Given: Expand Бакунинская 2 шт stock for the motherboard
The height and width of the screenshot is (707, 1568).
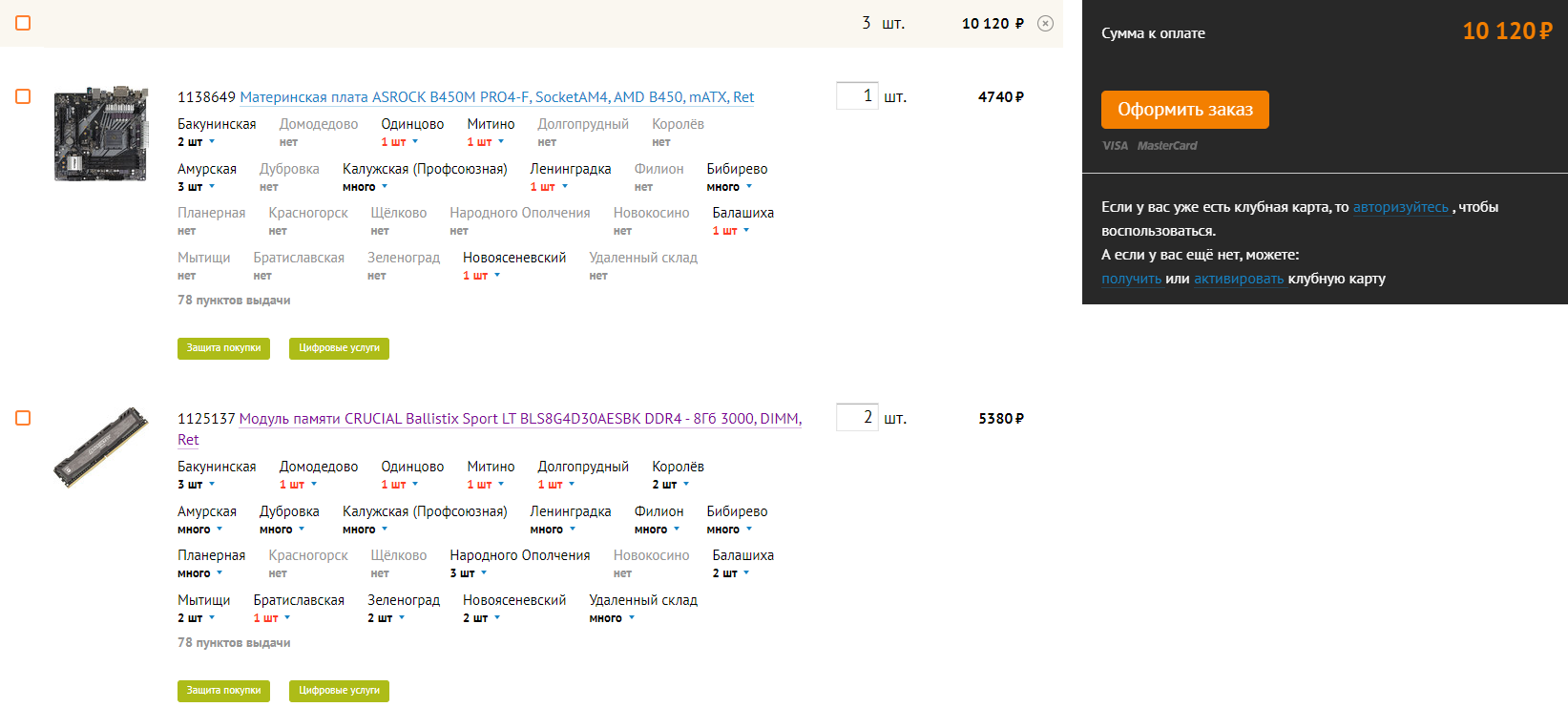Looking at the screenshot, I should pos(197,142).
